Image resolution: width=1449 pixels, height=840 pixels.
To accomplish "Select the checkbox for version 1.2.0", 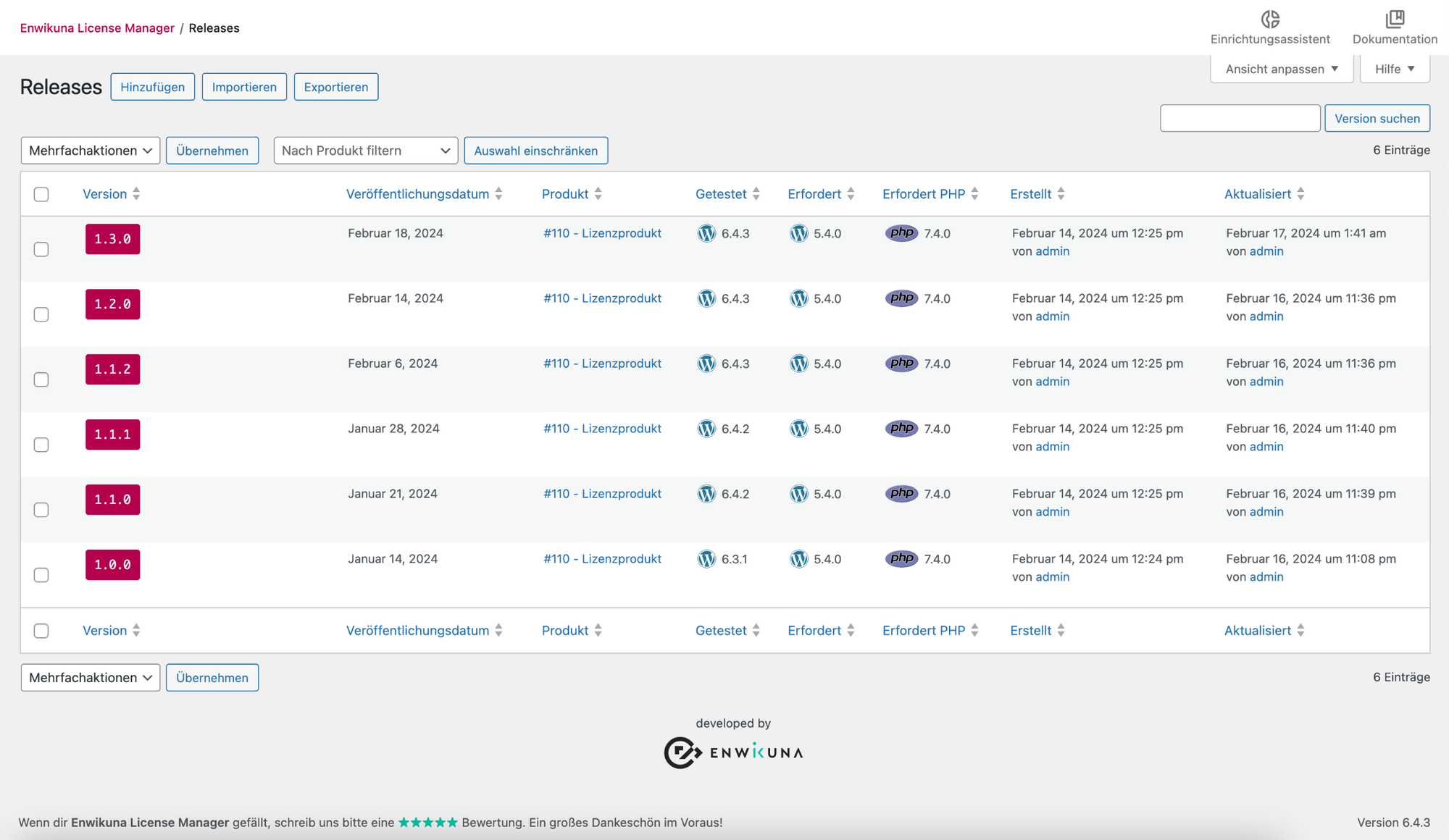I will point(41,314).
